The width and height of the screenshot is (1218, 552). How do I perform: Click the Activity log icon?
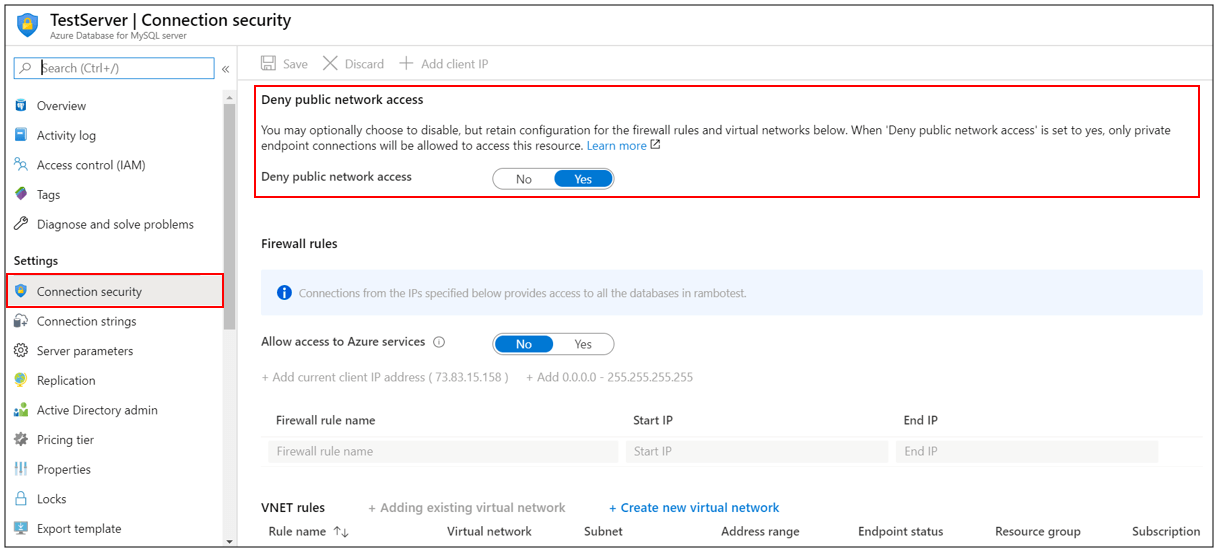(21, 135)
